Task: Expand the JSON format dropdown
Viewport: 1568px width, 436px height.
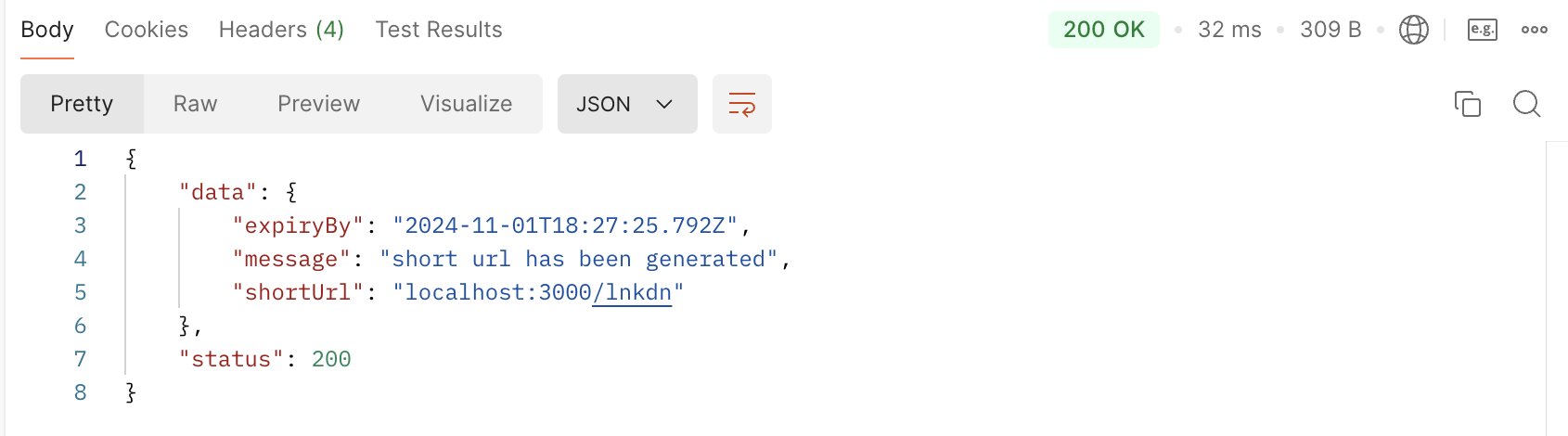Action: (627, 104)
